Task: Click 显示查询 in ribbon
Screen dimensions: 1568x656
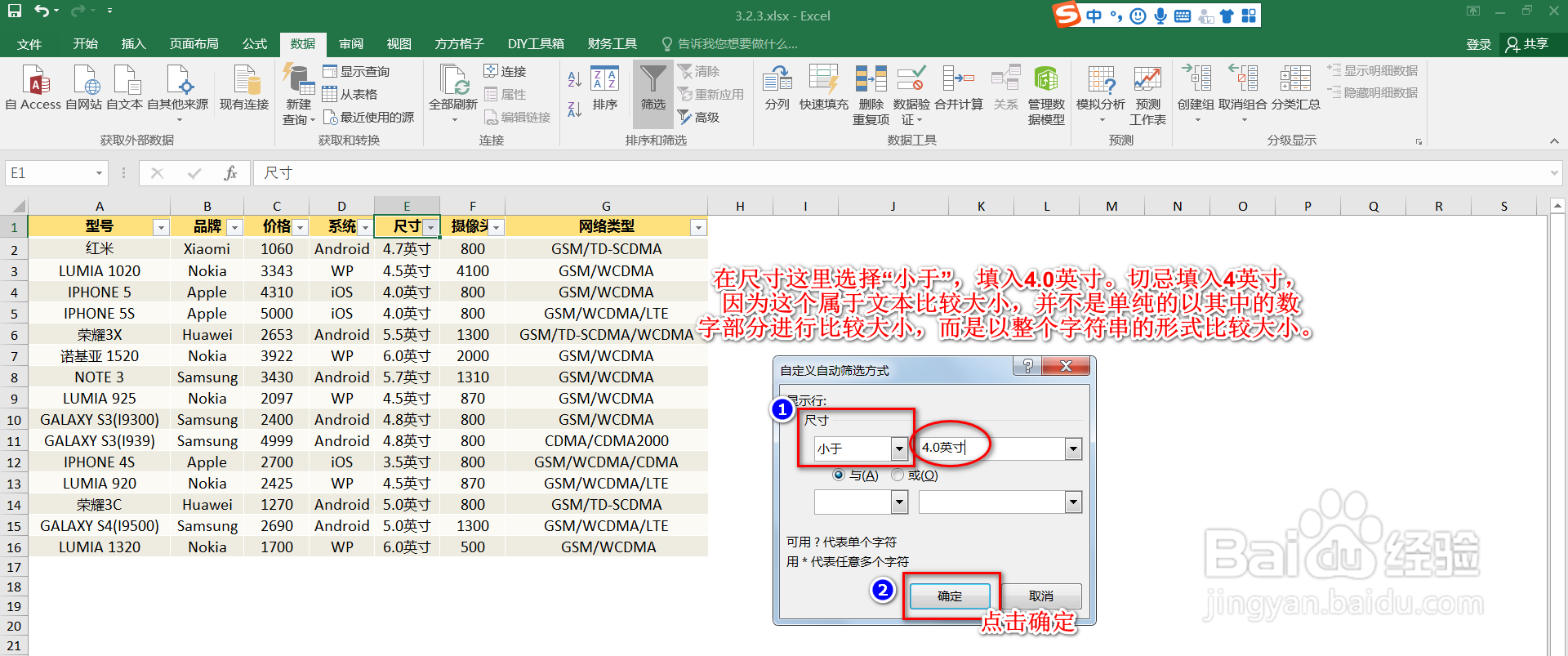Action: (357, 71)
